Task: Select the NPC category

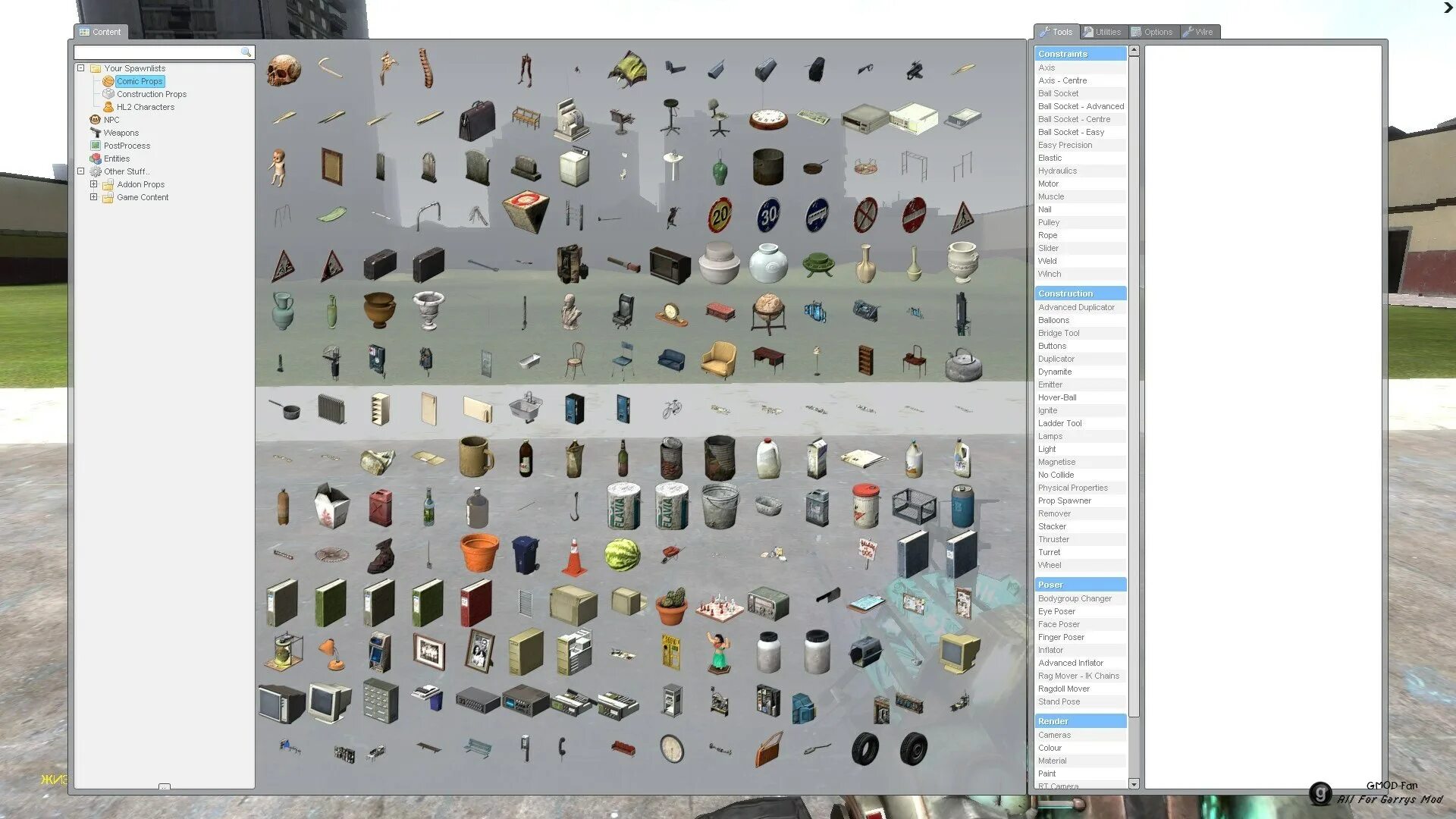Action: [111, 120]
